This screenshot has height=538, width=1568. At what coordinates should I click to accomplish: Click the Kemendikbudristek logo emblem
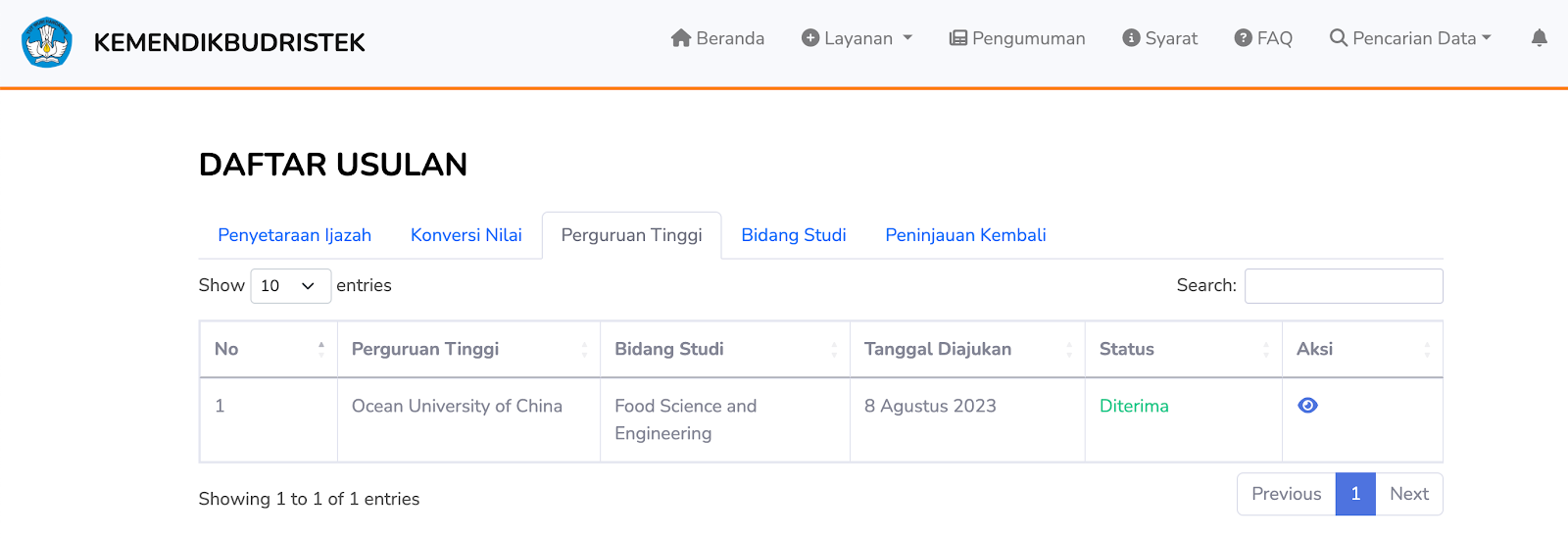pos(47,42)
